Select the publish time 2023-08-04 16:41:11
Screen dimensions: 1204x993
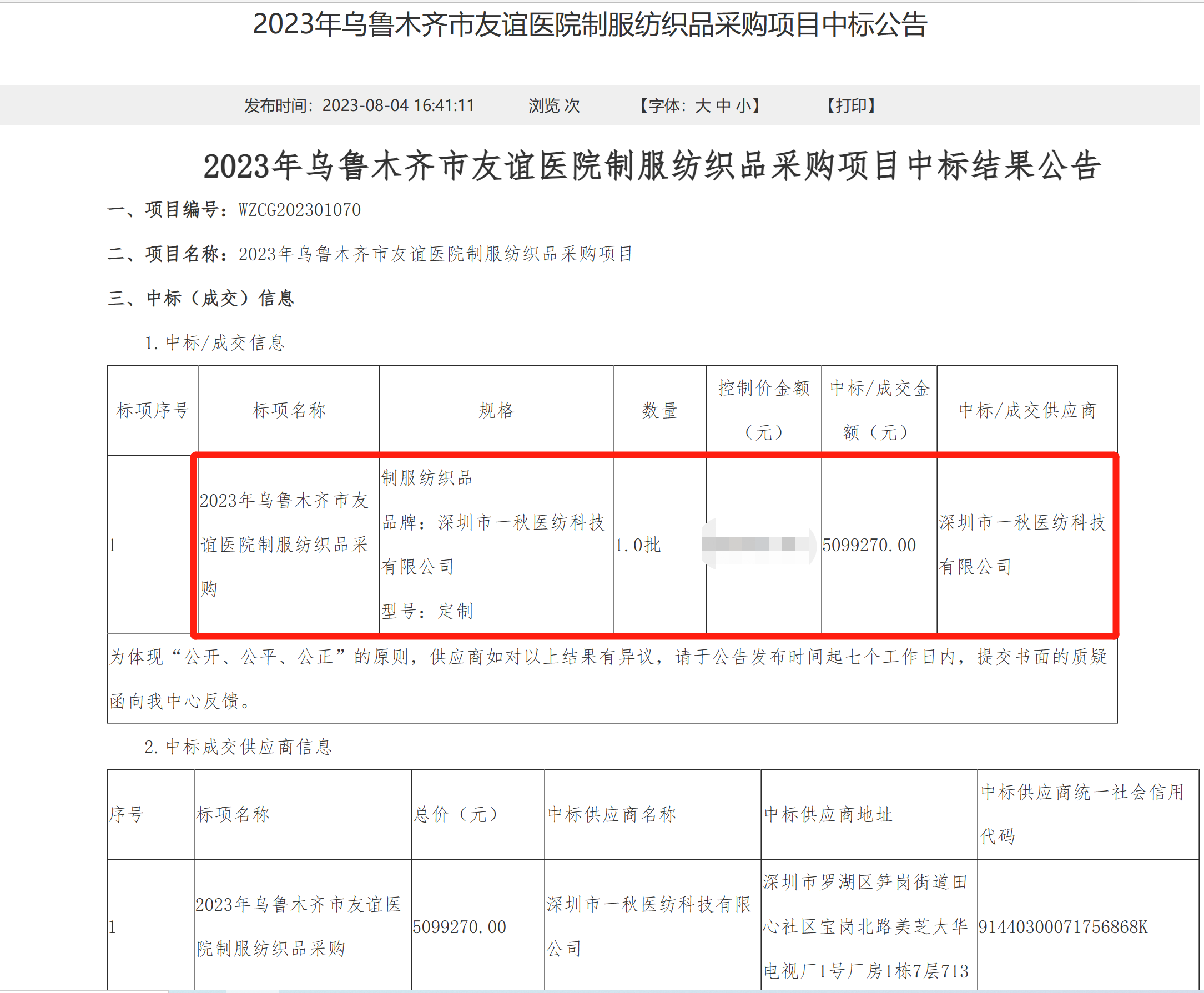pyautogui.click(x=398, y=106)
